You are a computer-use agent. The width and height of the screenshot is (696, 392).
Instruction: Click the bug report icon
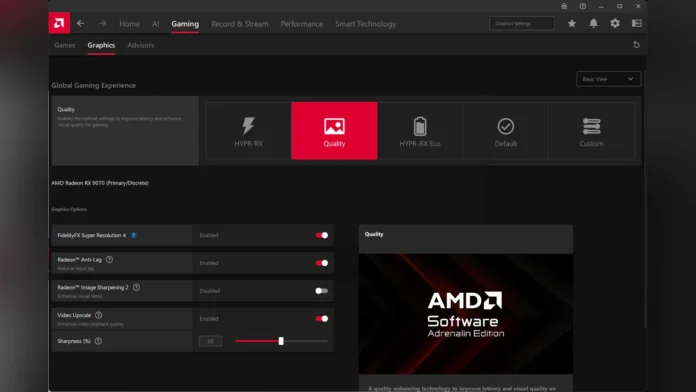tap(564, 6)
